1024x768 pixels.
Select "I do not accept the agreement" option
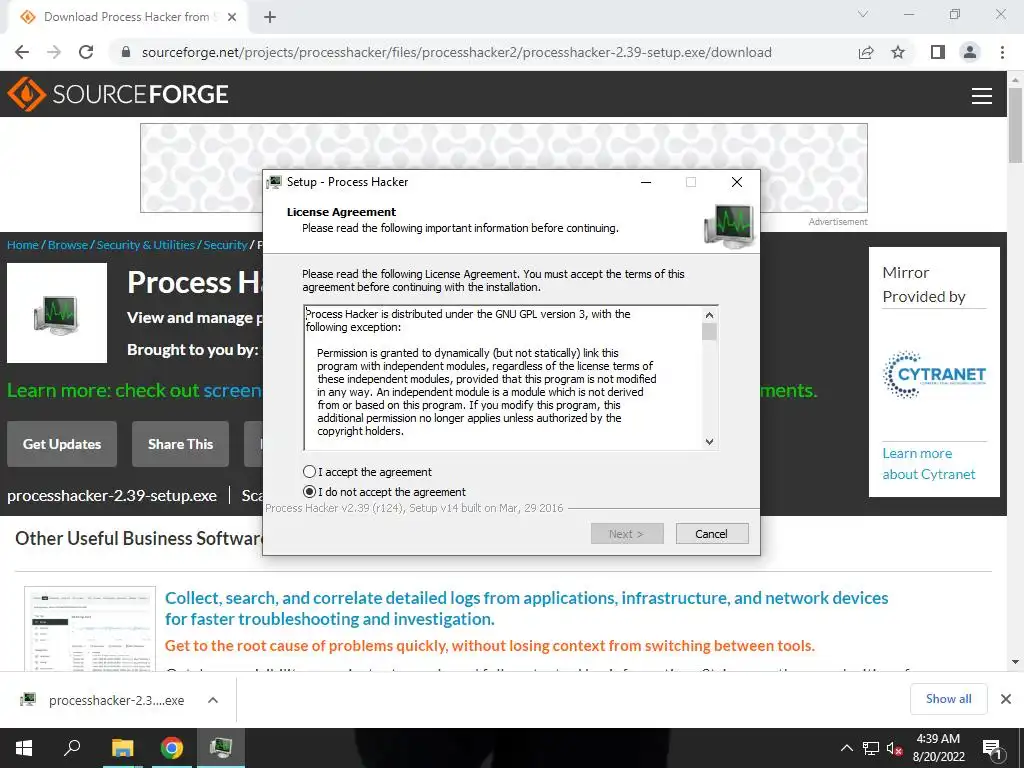pos(310,492)
